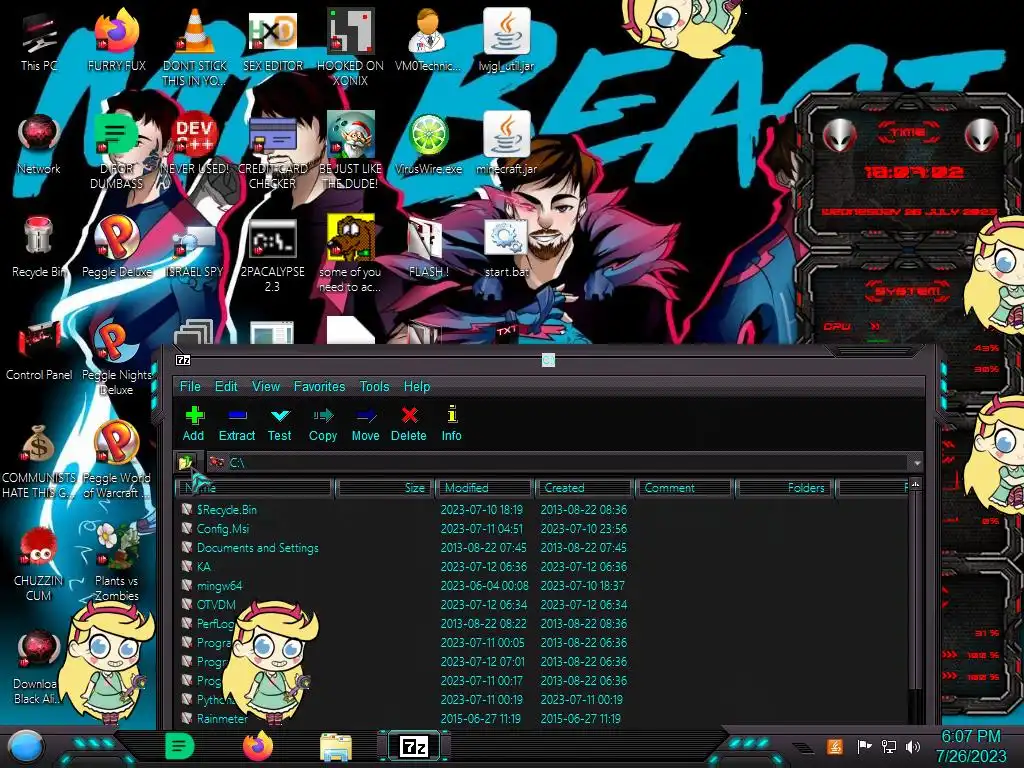Viewport: 1024px width, 768px height.
Task: Select the VLC cone desktop icon
Action: (194, 46)
